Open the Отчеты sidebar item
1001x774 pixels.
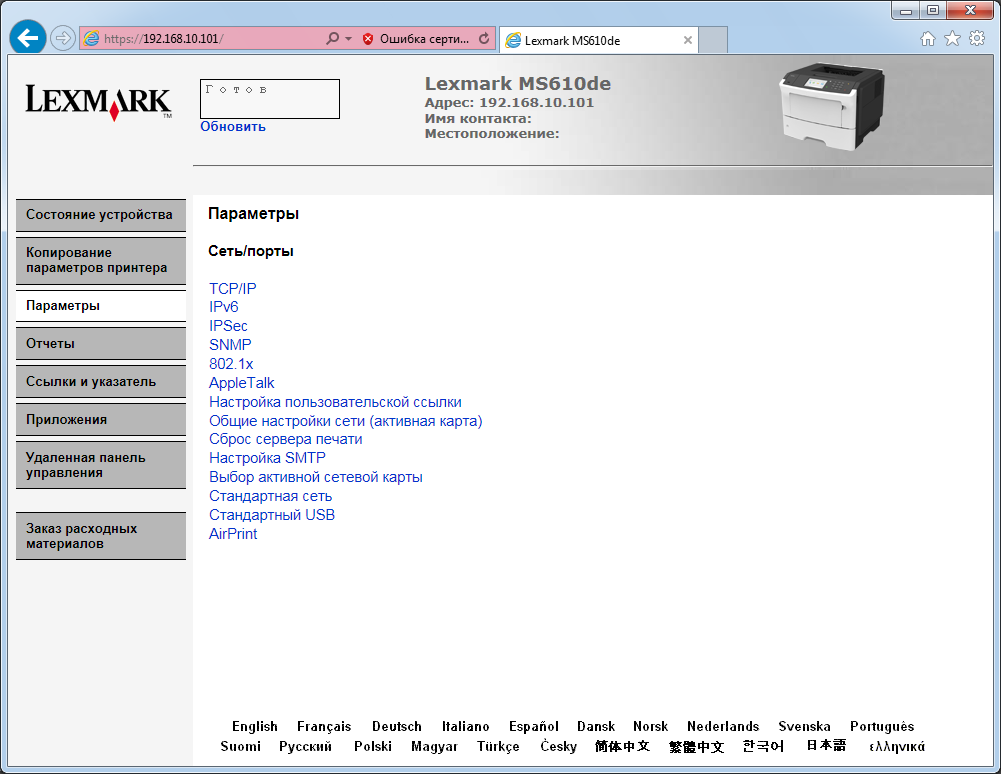click(x=101, y=344)
